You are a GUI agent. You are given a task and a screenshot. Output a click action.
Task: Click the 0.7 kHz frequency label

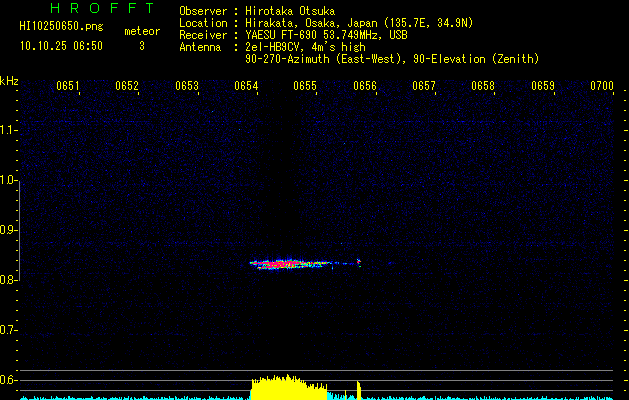click(x=8, y=330)
